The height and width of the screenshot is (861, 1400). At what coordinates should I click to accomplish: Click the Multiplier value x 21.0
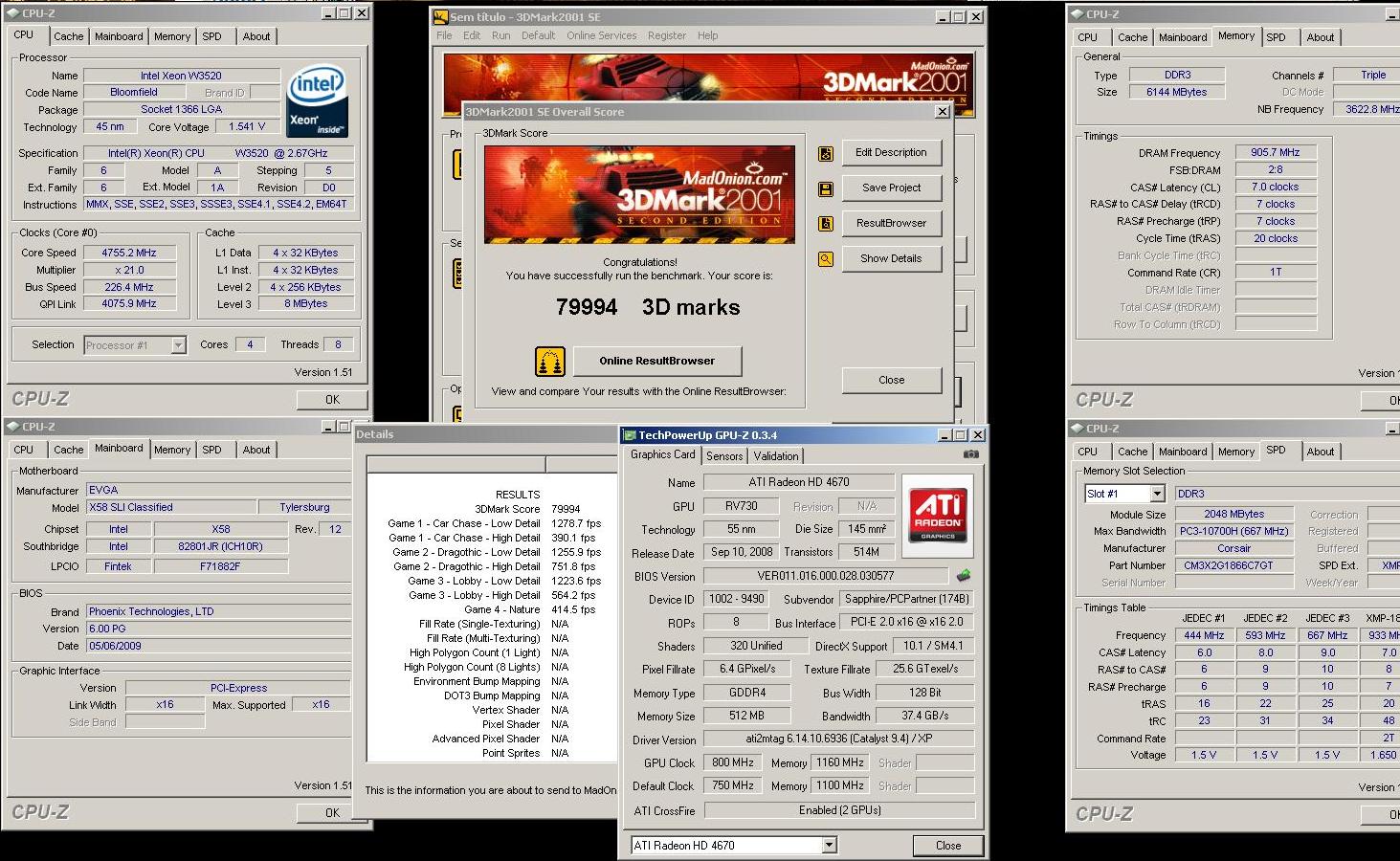tap(129, 270)
